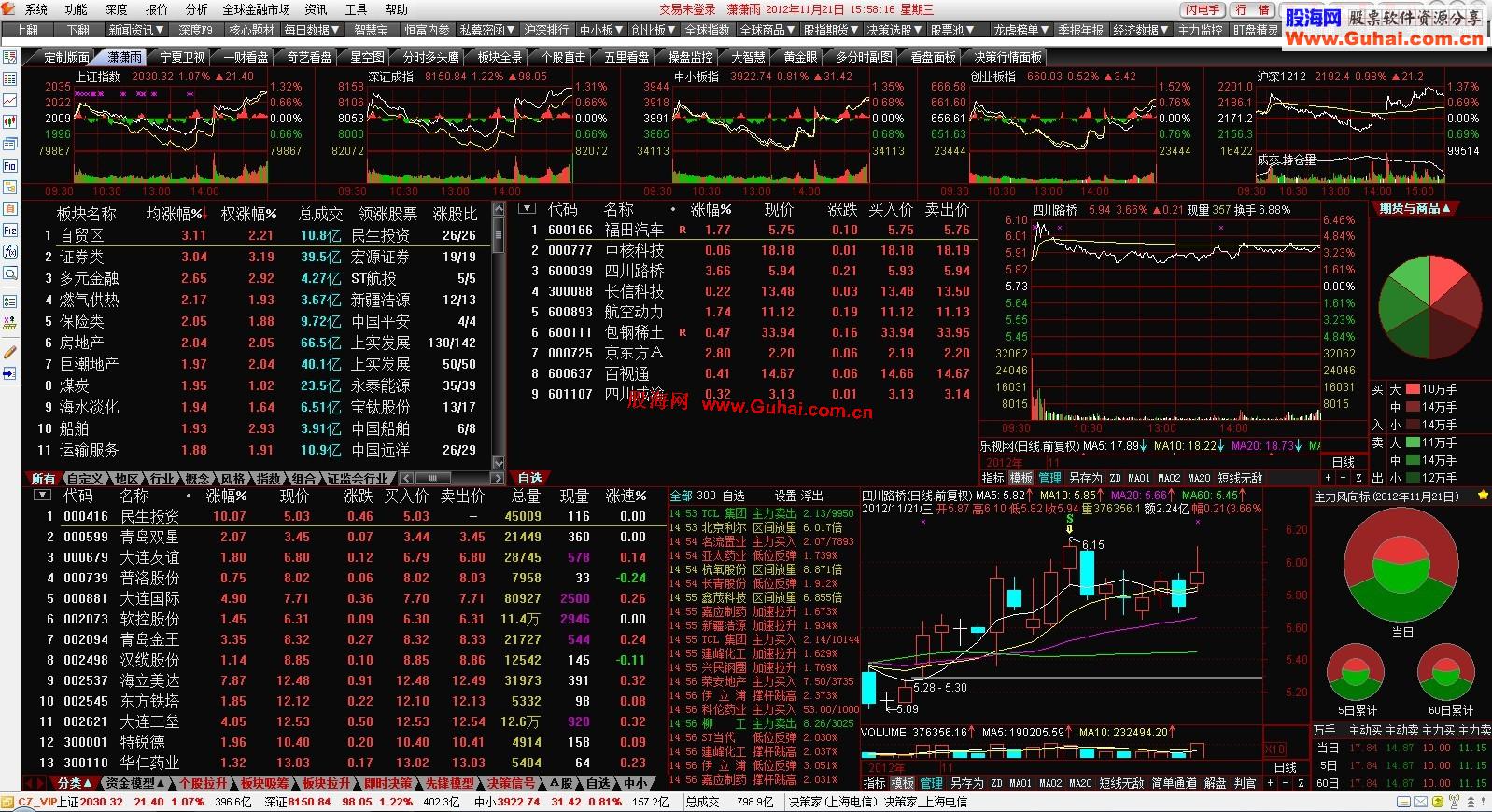Expand the 资金模型 tab menu
This screenshot has height=812, width=1492.
(x=136, y=784)
